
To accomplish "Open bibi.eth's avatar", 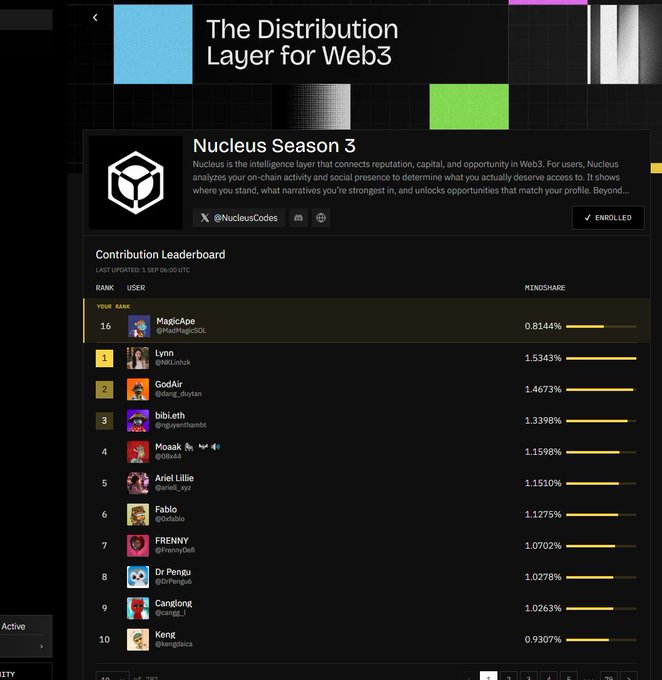I will click(138, 421).
